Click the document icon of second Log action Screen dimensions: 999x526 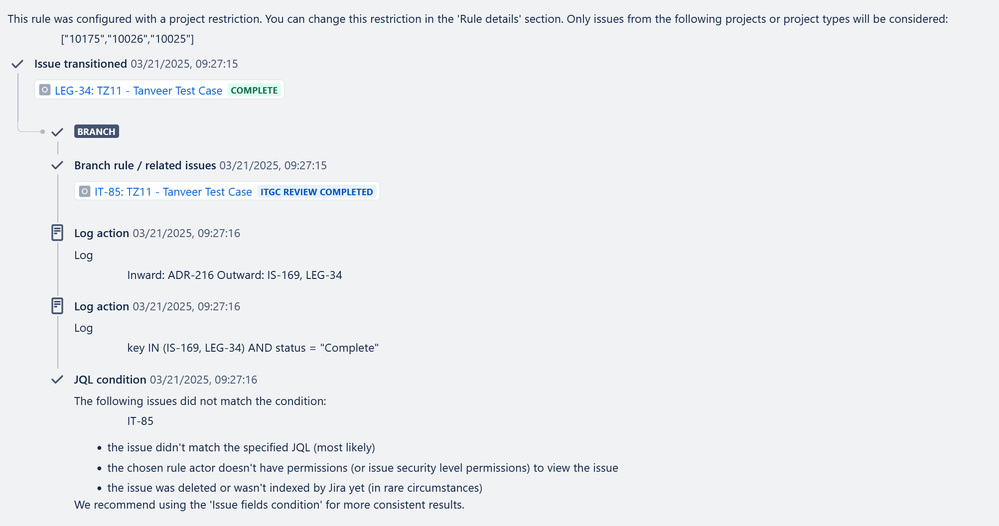click(57, 306)
